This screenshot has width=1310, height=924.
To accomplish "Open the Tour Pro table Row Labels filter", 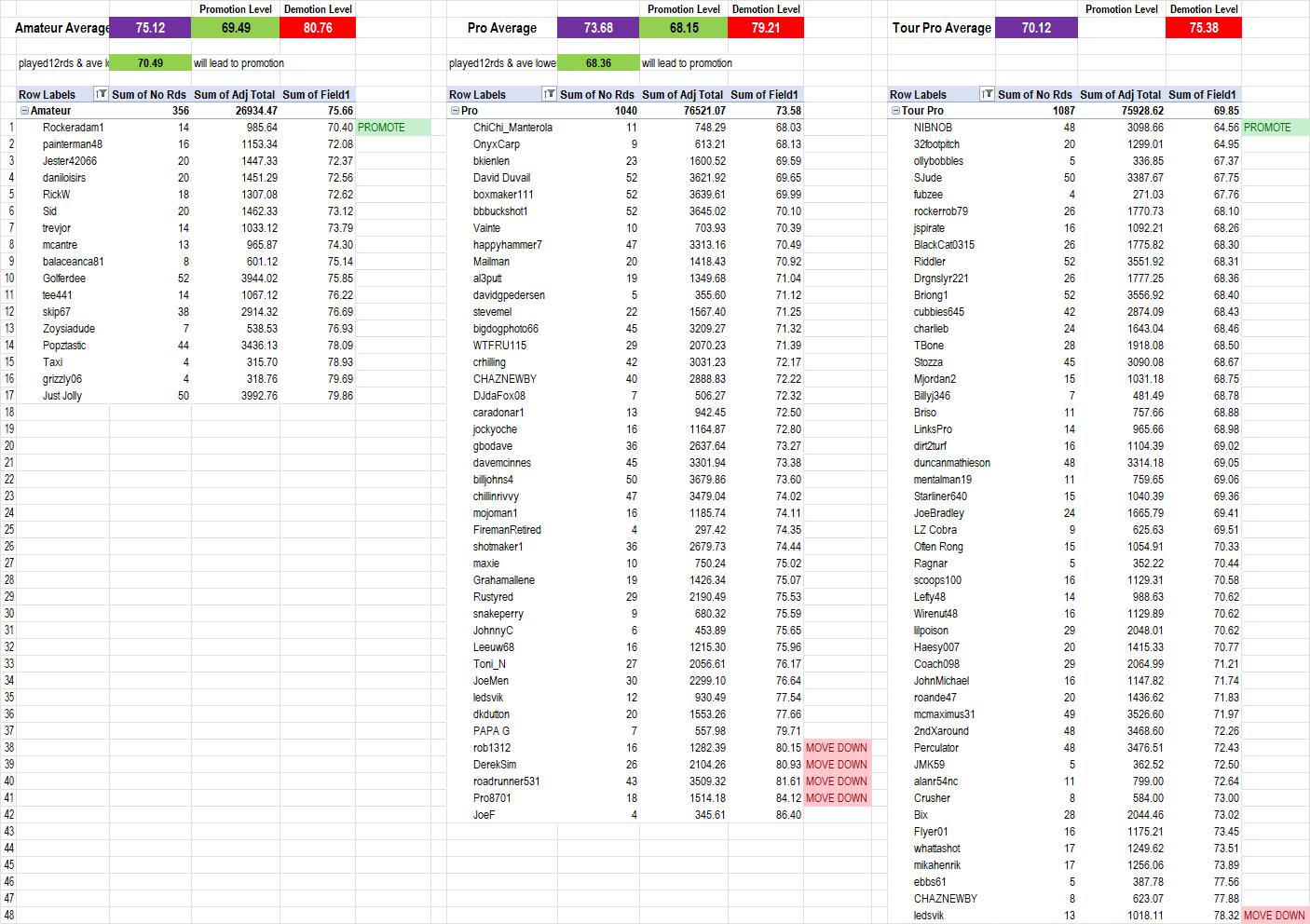I will (987, 94).
